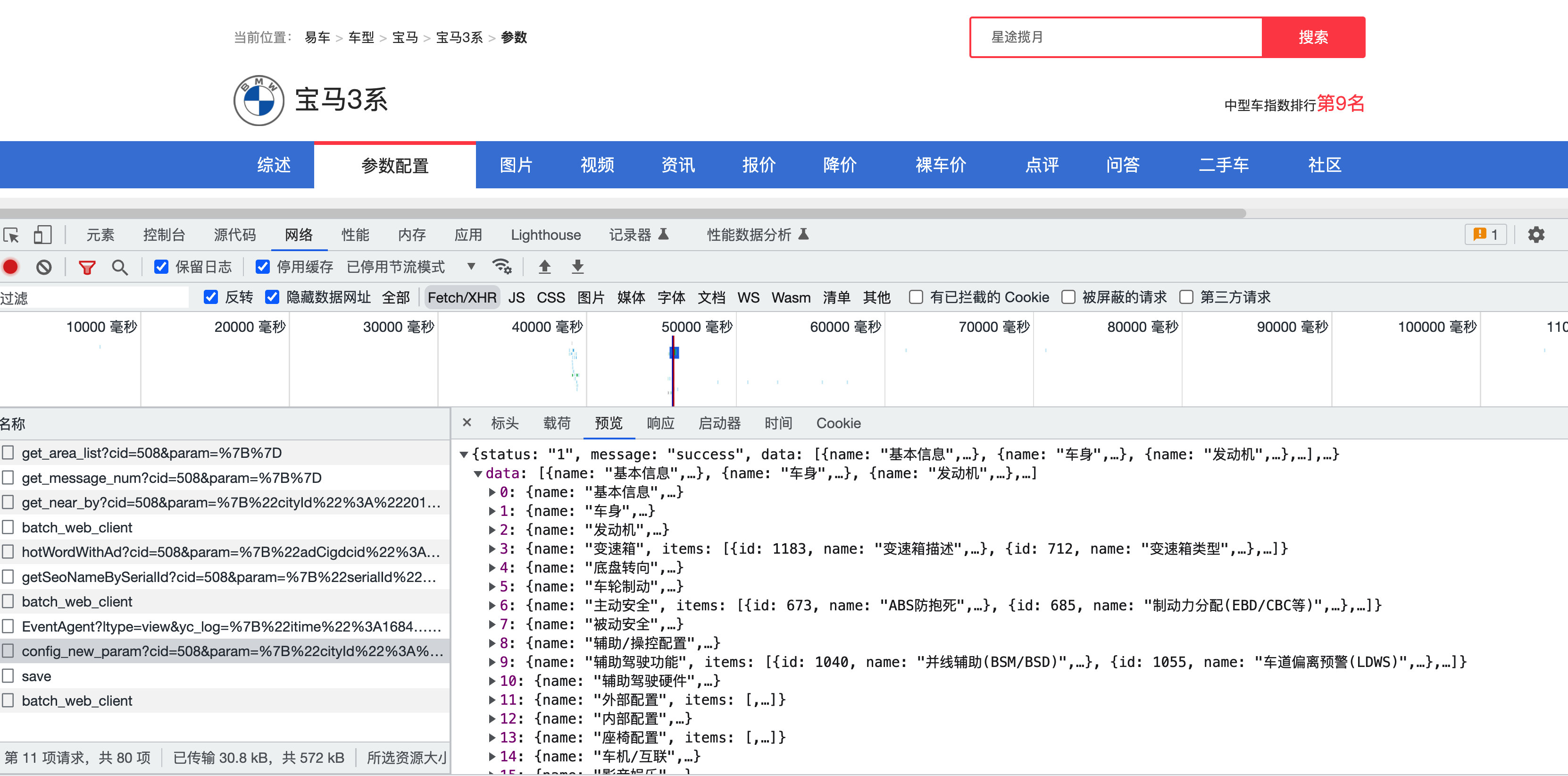Screen dimensions: 1568x776
Task: Expand item 3 变速箱 node
Action: [x=492, y=548]
